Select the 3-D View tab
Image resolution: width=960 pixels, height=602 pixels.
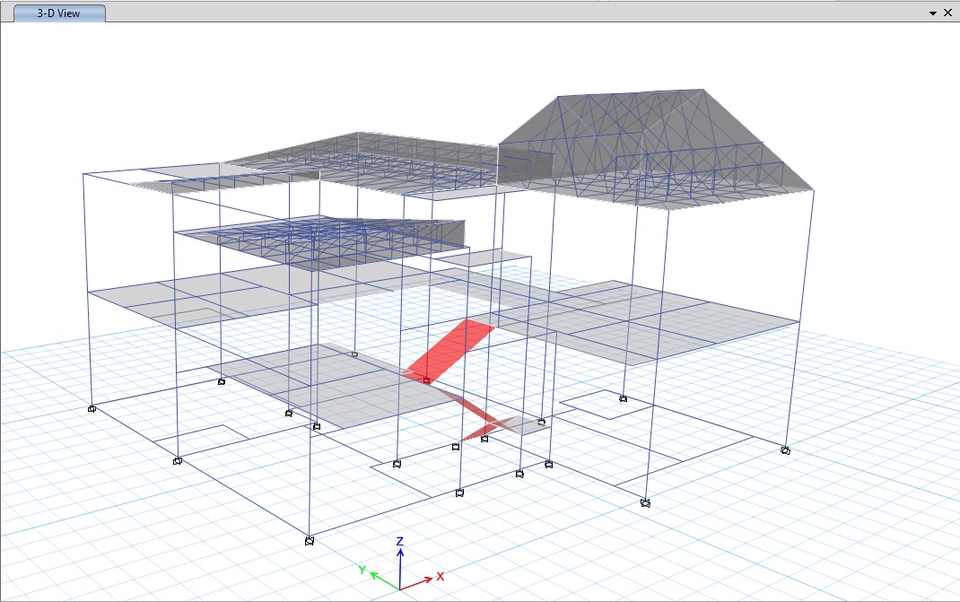click(59, 13)
